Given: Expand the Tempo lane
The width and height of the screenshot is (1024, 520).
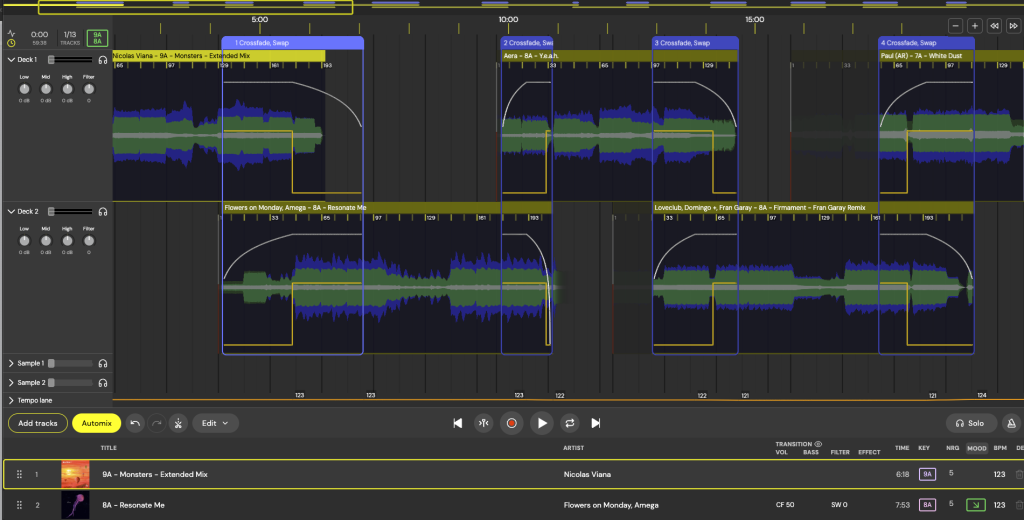Looking at the screenshot, I should tap(11, 400).
